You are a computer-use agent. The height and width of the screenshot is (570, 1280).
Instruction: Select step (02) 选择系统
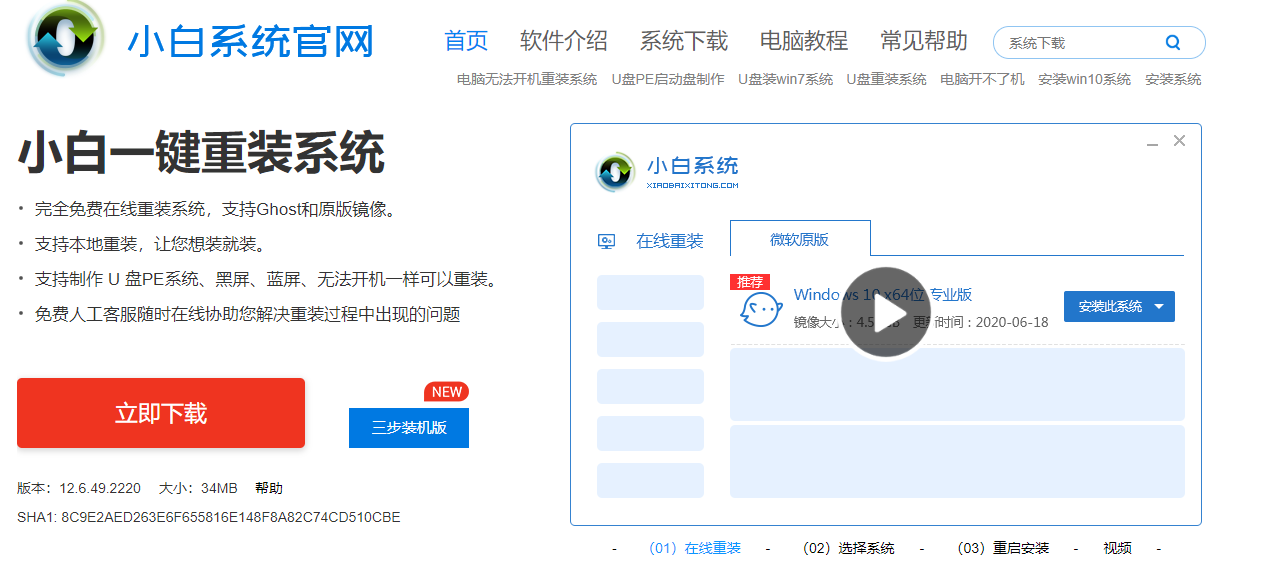pos(849,548)
